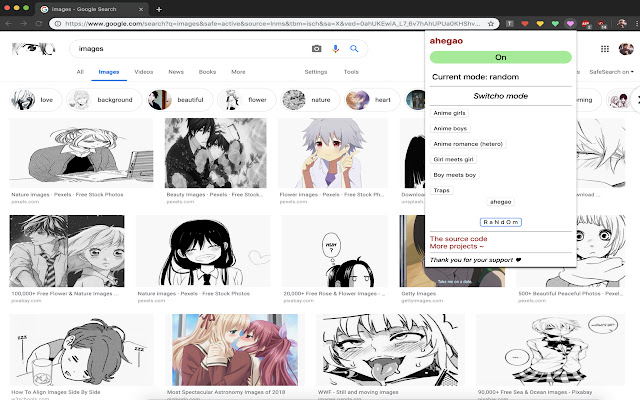This screenshot has width=640, height=400.
Task: Click the browser back arrow
Action: pyautogui.click(x=9, y=24)
